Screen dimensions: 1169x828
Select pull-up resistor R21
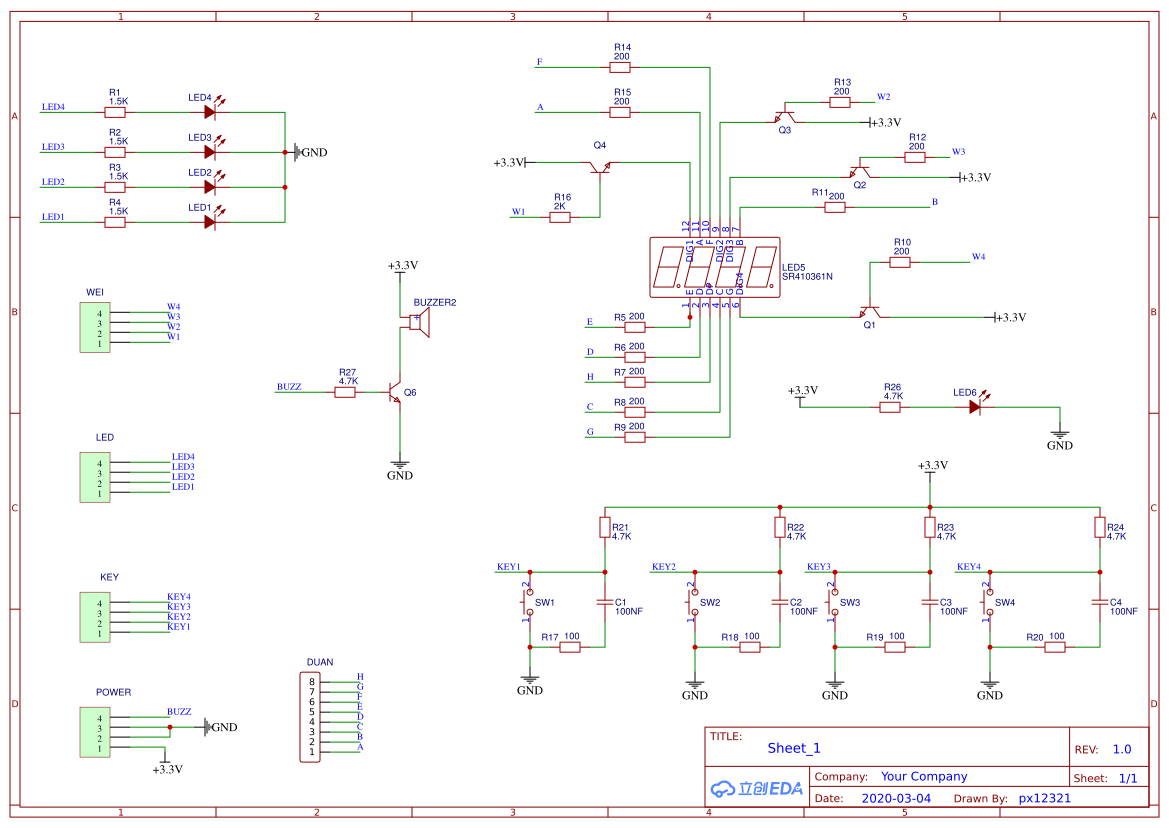(x=605, y=528)
